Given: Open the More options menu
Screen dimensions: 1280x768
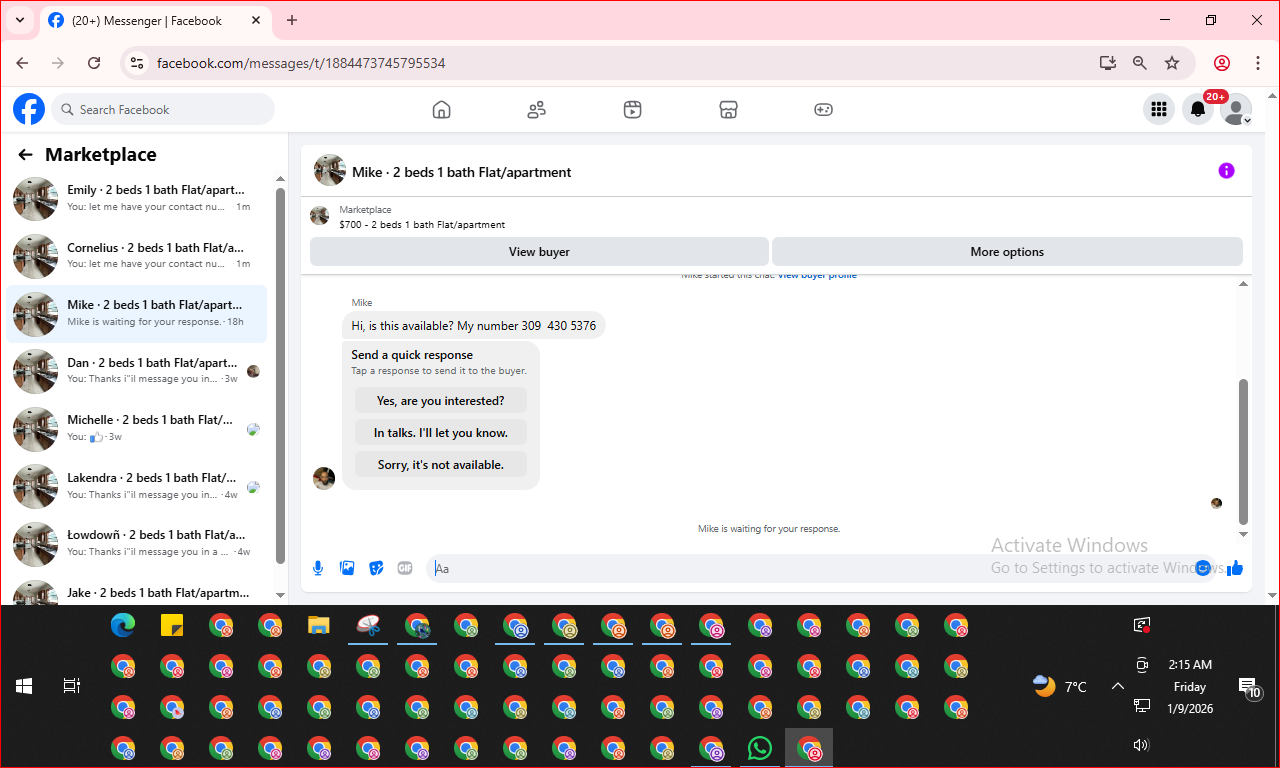Looking at the screenshot, I should point(1007,252).
